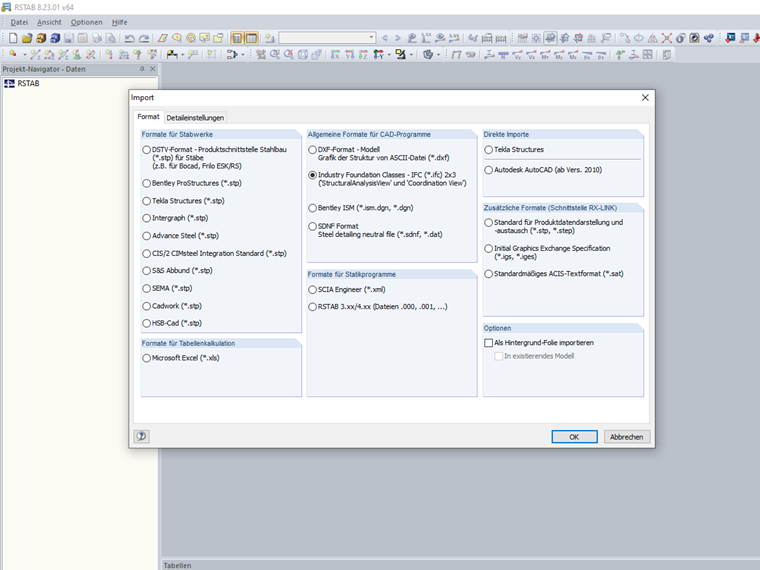Click the axial force N result icon
This screenshot has width=760, height=570.
pos(503,54)
